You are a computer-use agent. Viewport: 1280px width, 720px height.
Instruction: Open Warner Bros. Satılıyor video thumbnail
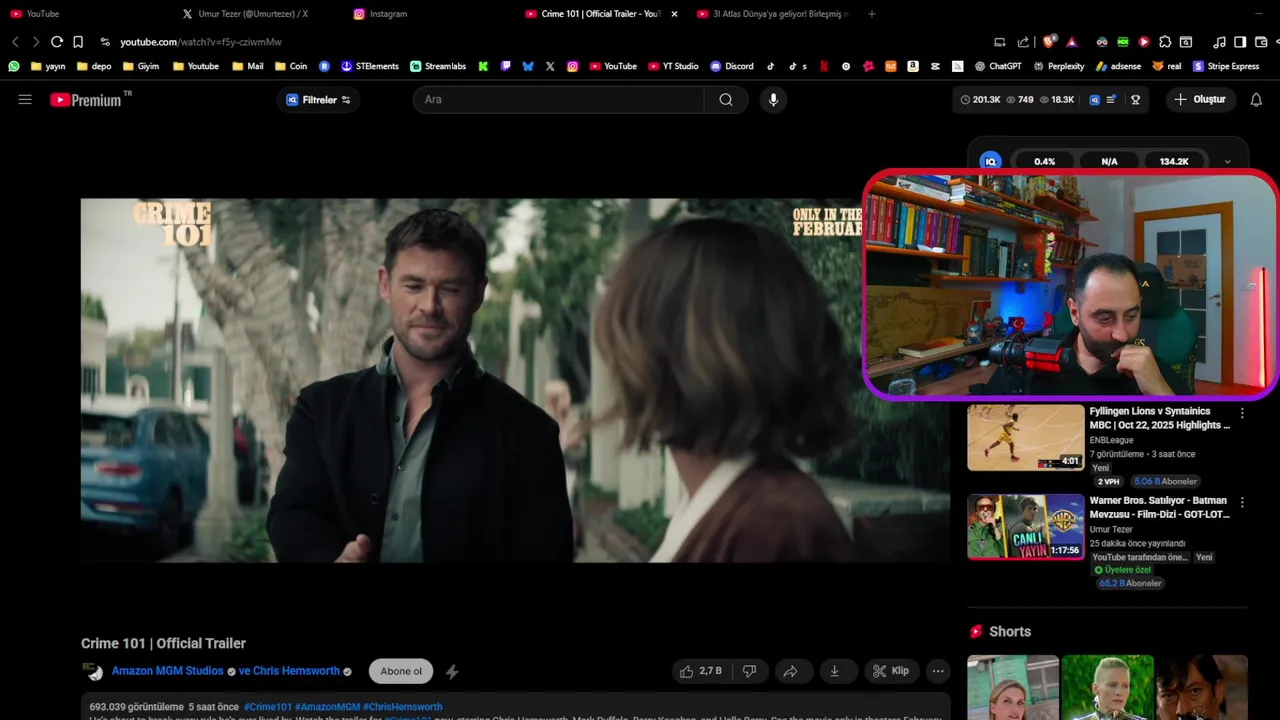pyautogui.click(x=1025, y=527)
